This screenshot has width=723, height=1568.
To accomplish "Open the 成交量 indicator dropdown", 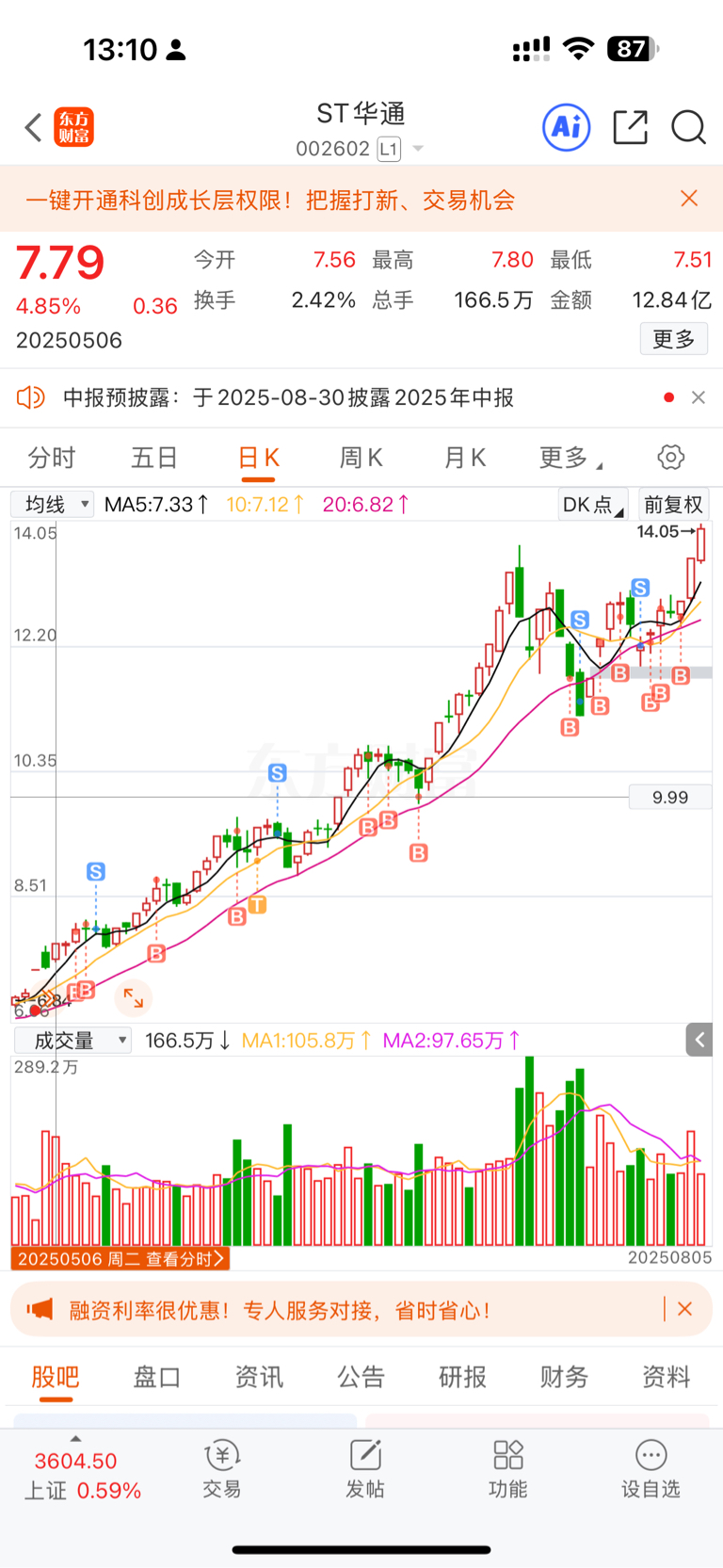I will coord(72,1041).
